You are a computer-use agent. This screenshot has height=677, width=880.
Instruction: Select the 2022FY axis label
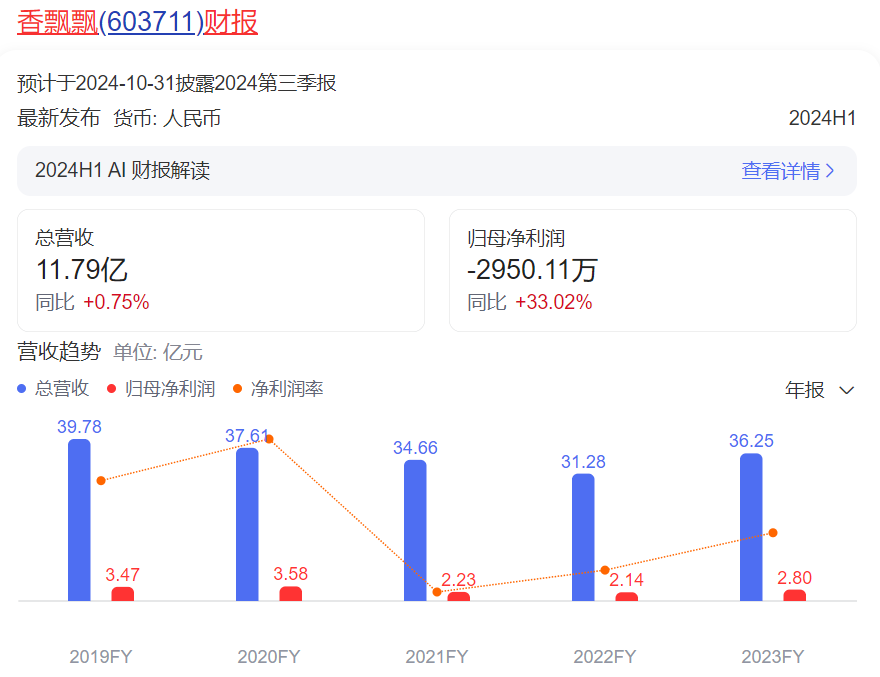click(604, 657)
